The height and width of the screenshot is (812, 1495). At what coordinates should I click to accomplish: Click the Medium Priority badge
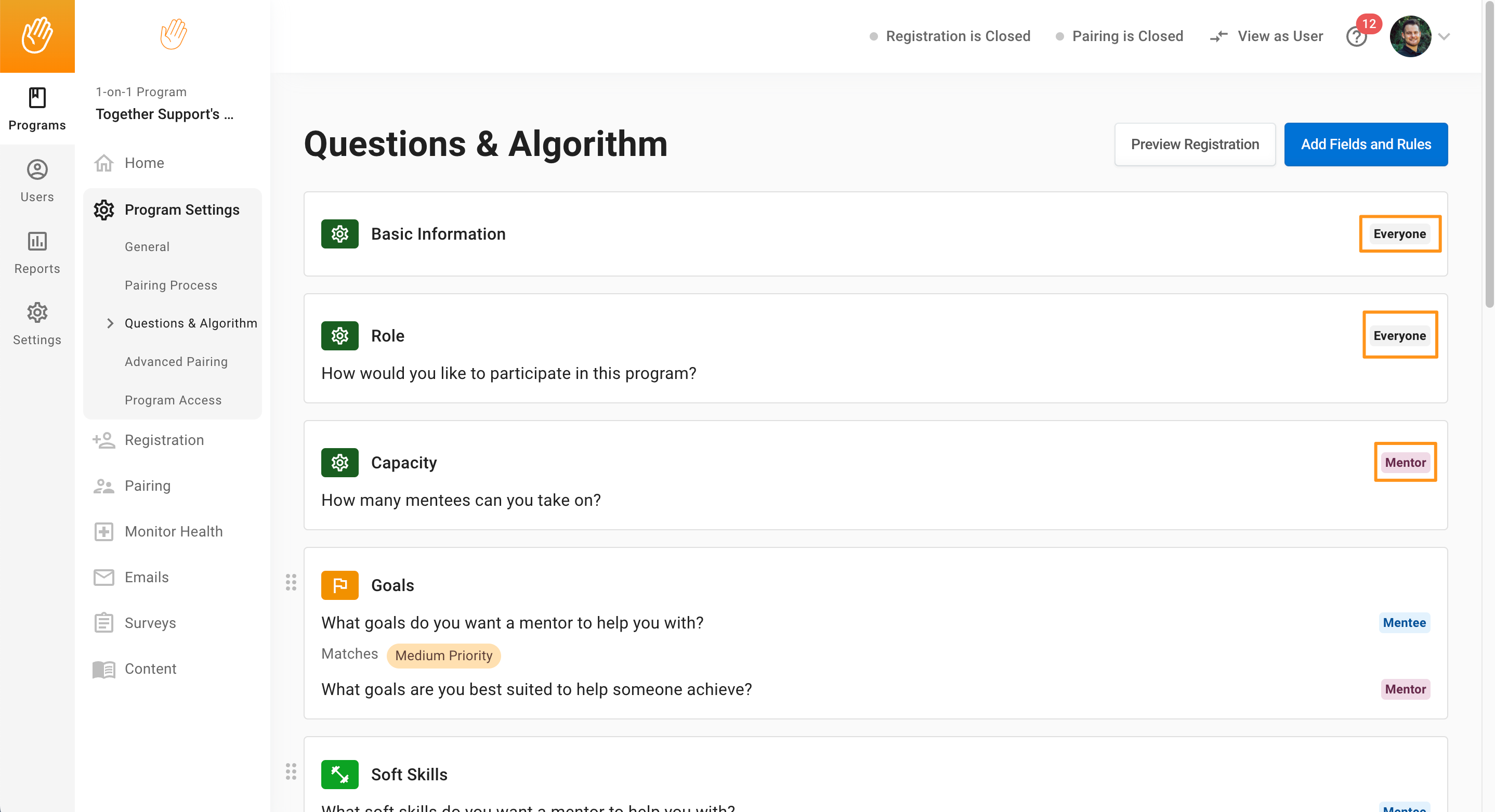click(443, 656)
